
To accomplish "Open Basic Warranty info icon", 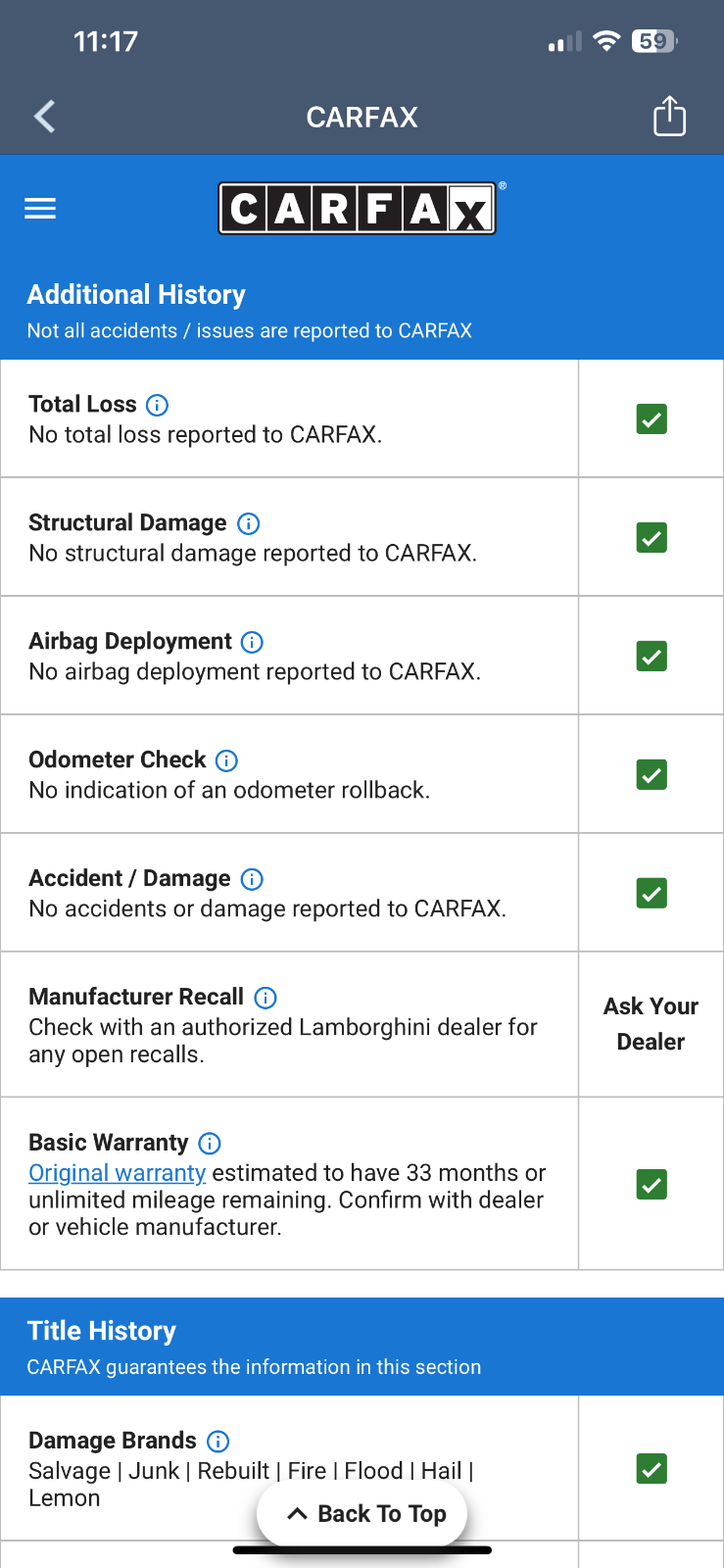I will (x=210, y=1144).
